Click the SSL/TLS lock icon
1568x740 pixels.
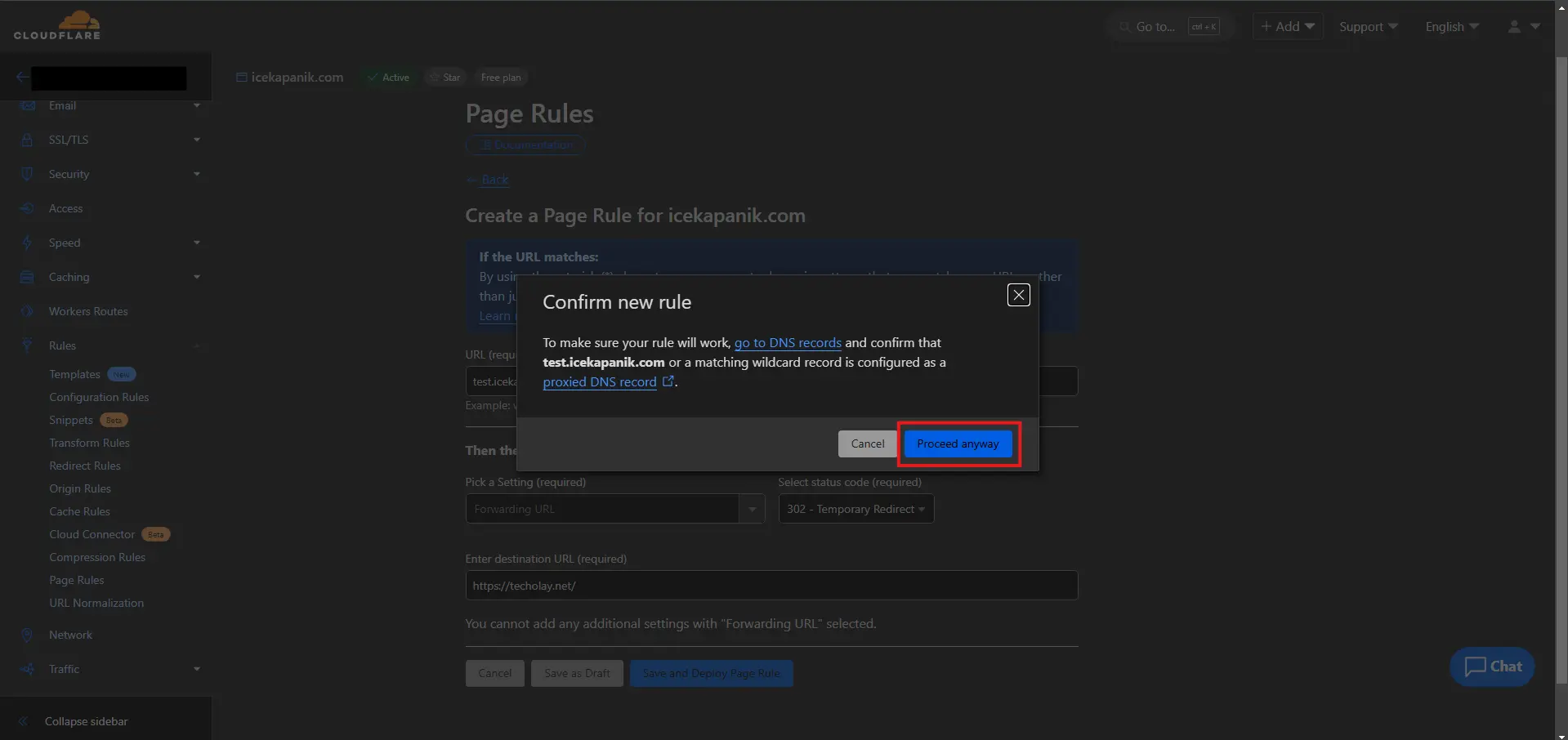tap(27, 140)
